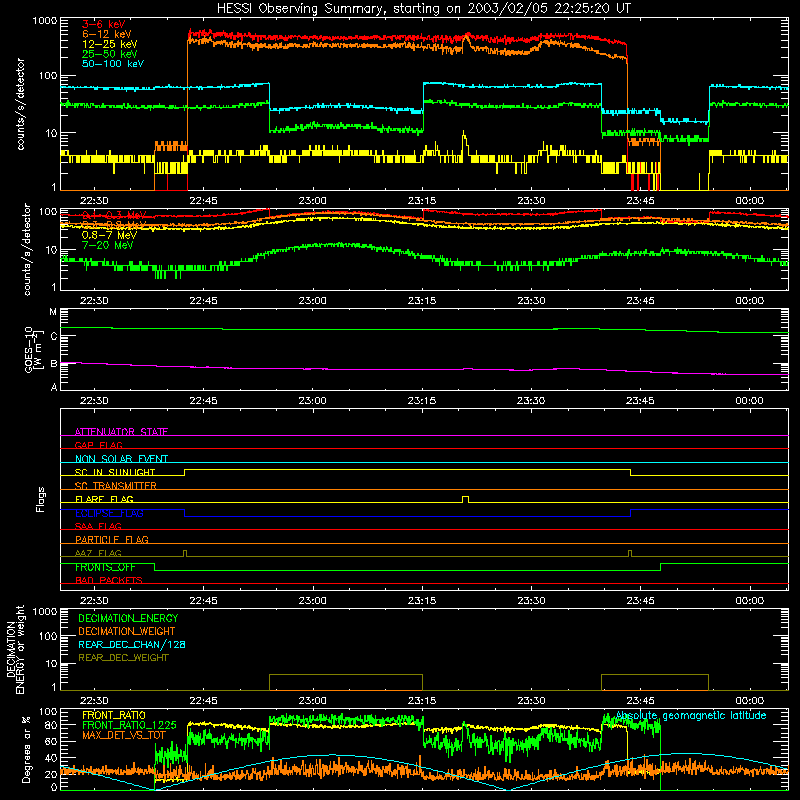Select the ATTENUATOR_STATE flag label
Viewport: 800px width, 800px height.
point(121,432)
